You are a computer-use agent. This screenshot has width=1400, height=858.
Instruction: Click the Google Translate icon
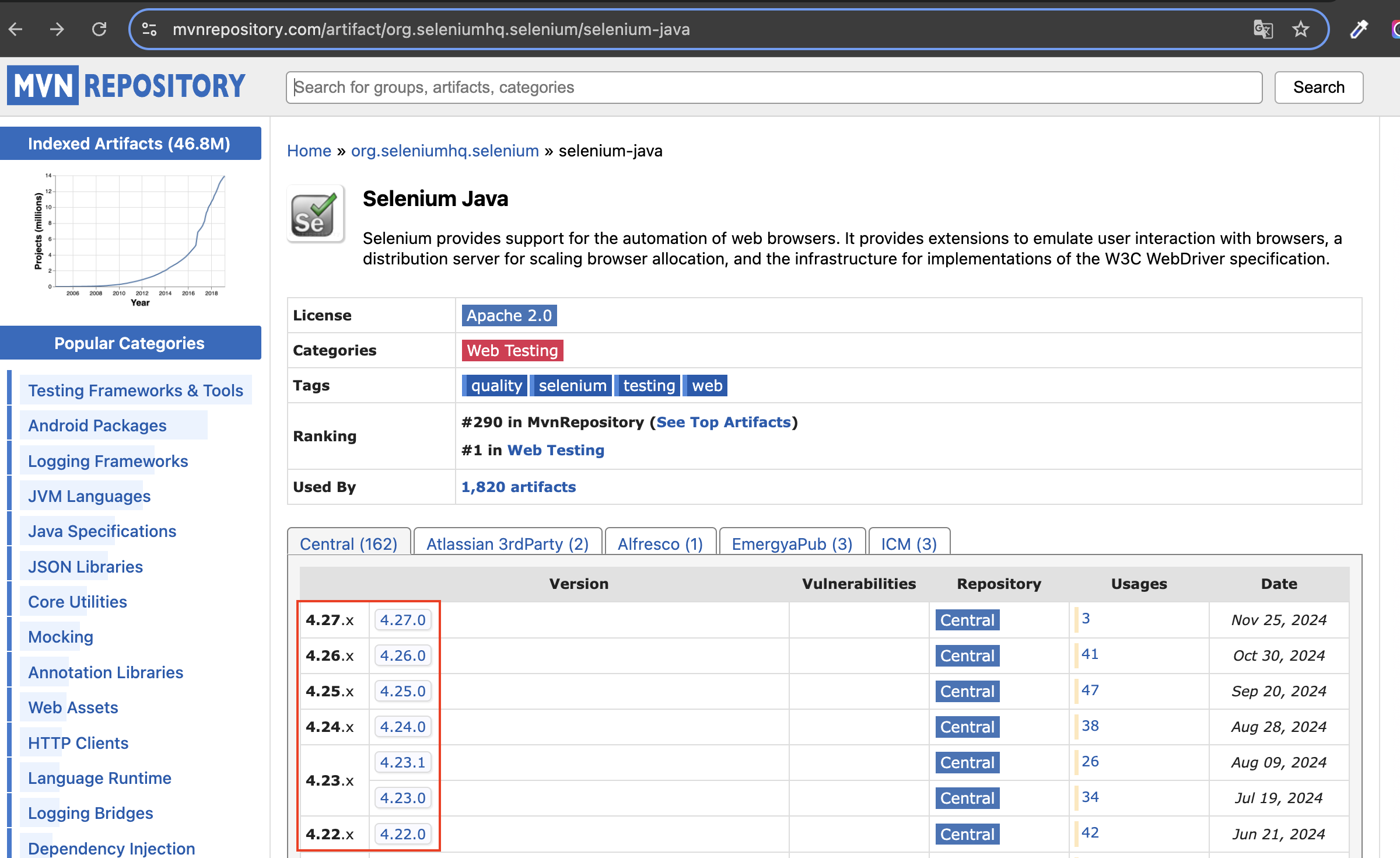[x=1263, y=29]
